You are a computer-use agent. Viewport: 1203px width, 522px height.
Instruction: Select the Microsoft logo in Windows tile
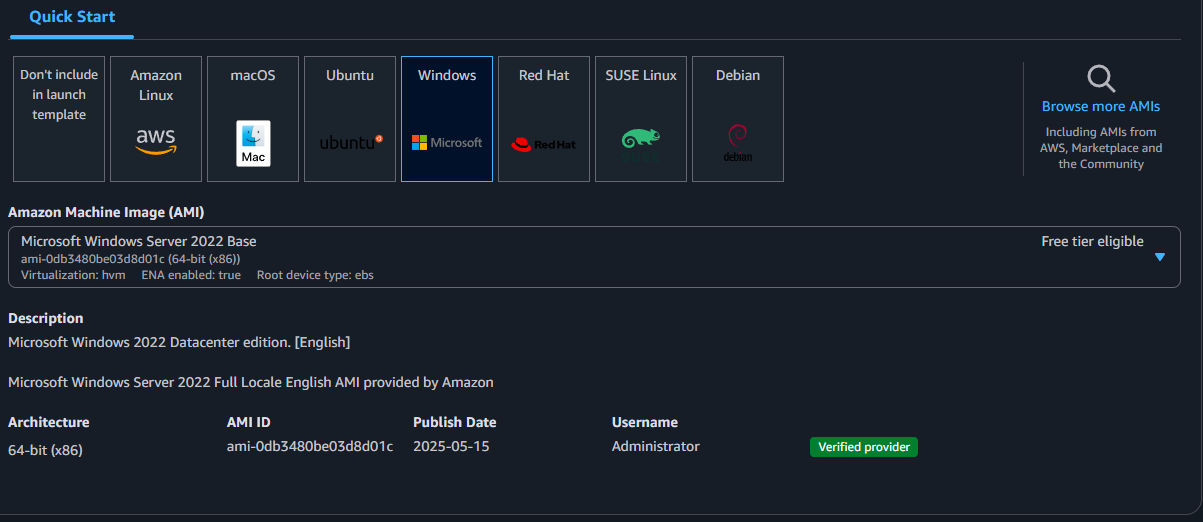(447, 143)
